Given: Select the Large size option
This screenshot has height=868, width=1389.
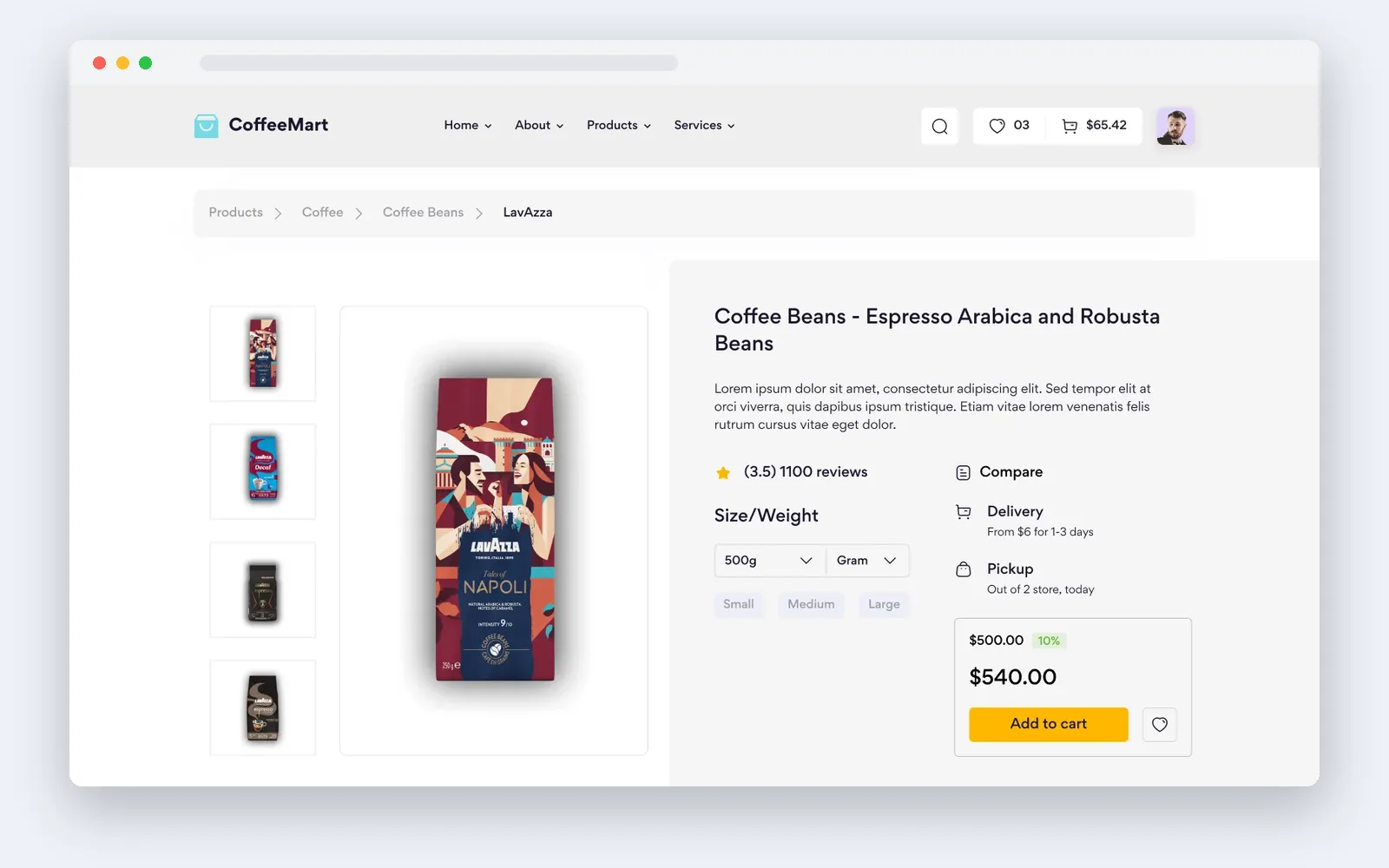Looking at the screenshot, I should [884, 604].
